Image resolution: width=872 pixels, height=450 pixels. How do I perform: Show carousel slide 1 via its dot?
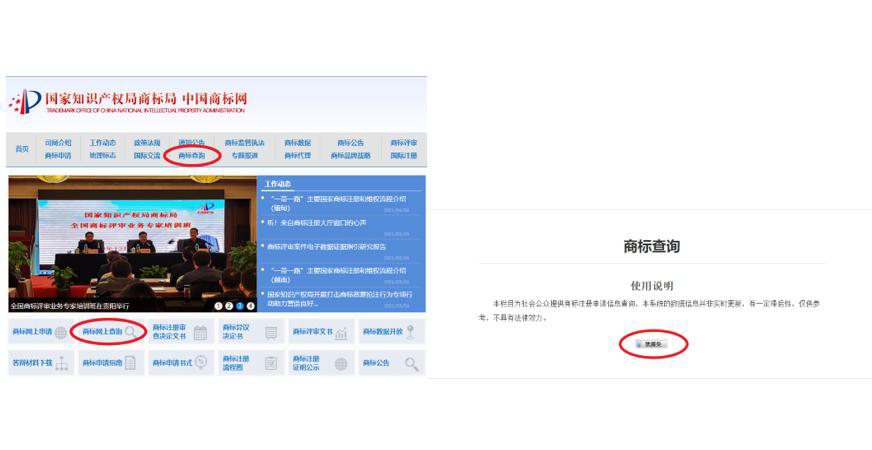click(218, 306)
